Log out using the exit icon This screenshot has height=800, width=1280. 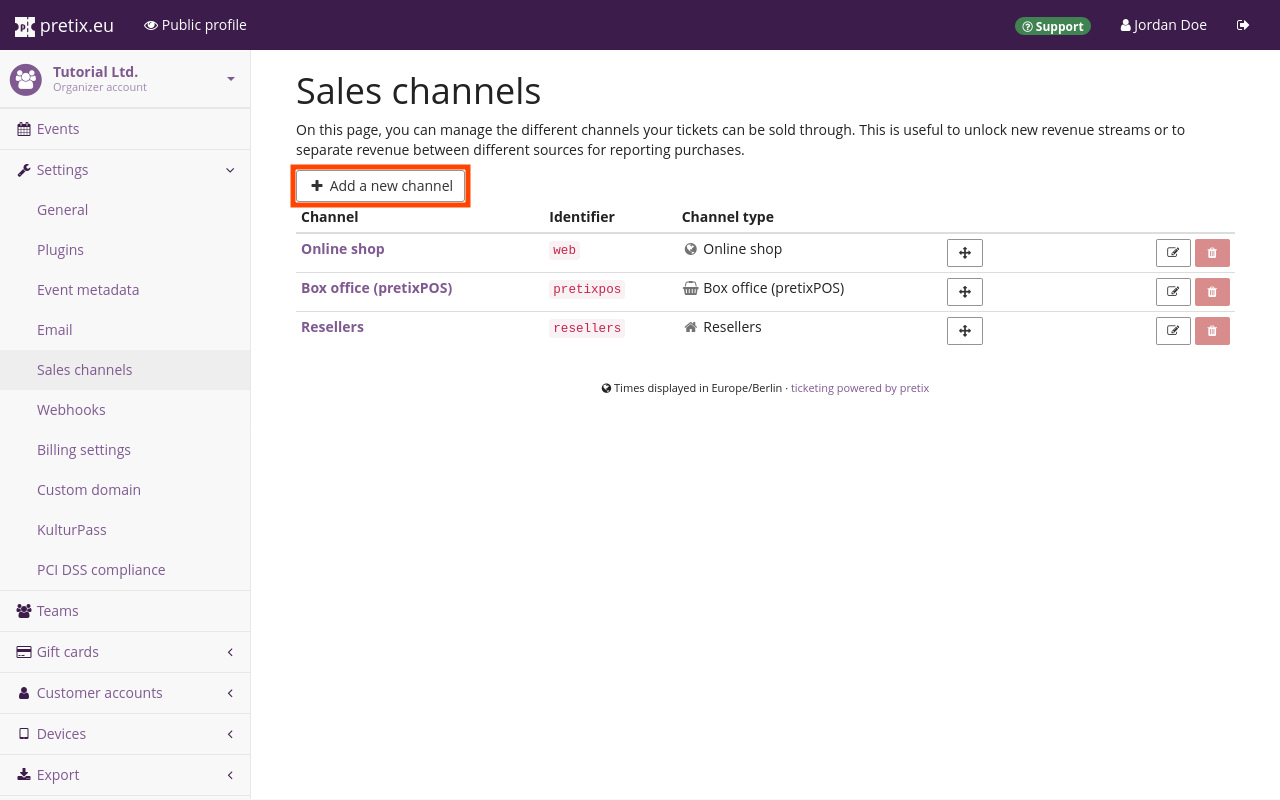(1243, 25)
